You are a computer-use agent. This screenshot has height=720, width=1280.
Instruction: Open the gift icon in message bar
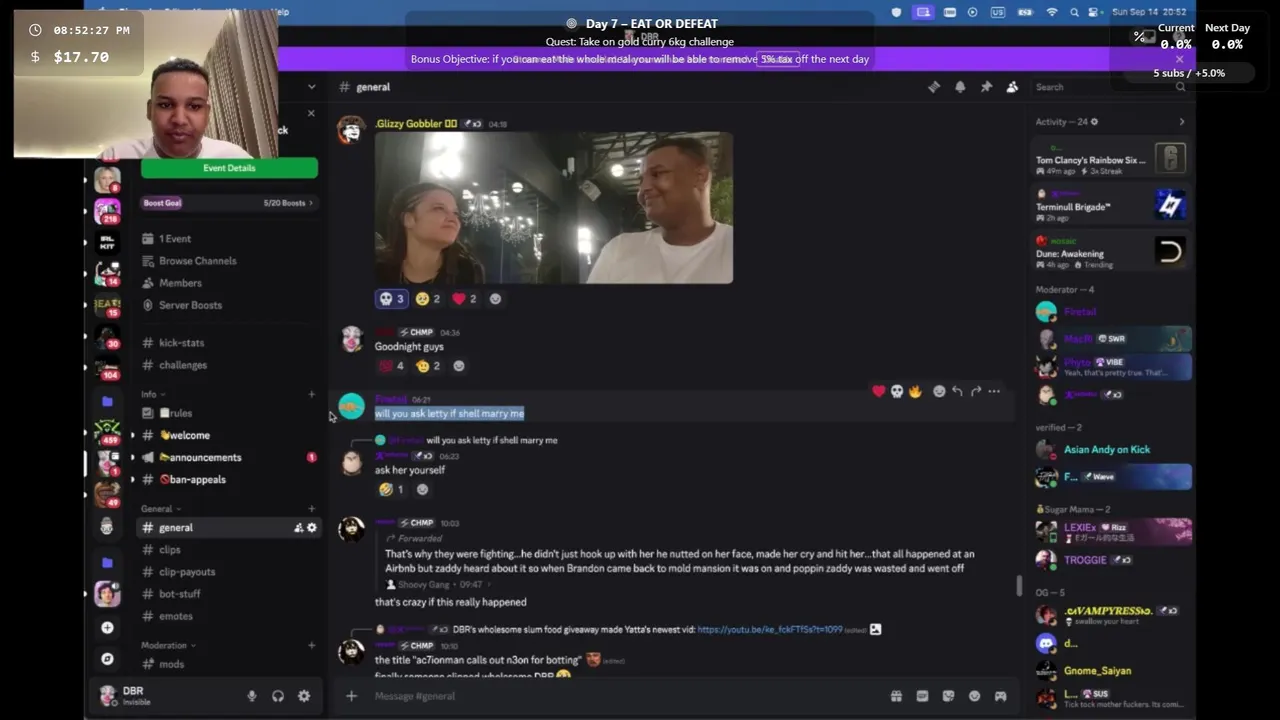pyautogui.click(x=896, y=696)
